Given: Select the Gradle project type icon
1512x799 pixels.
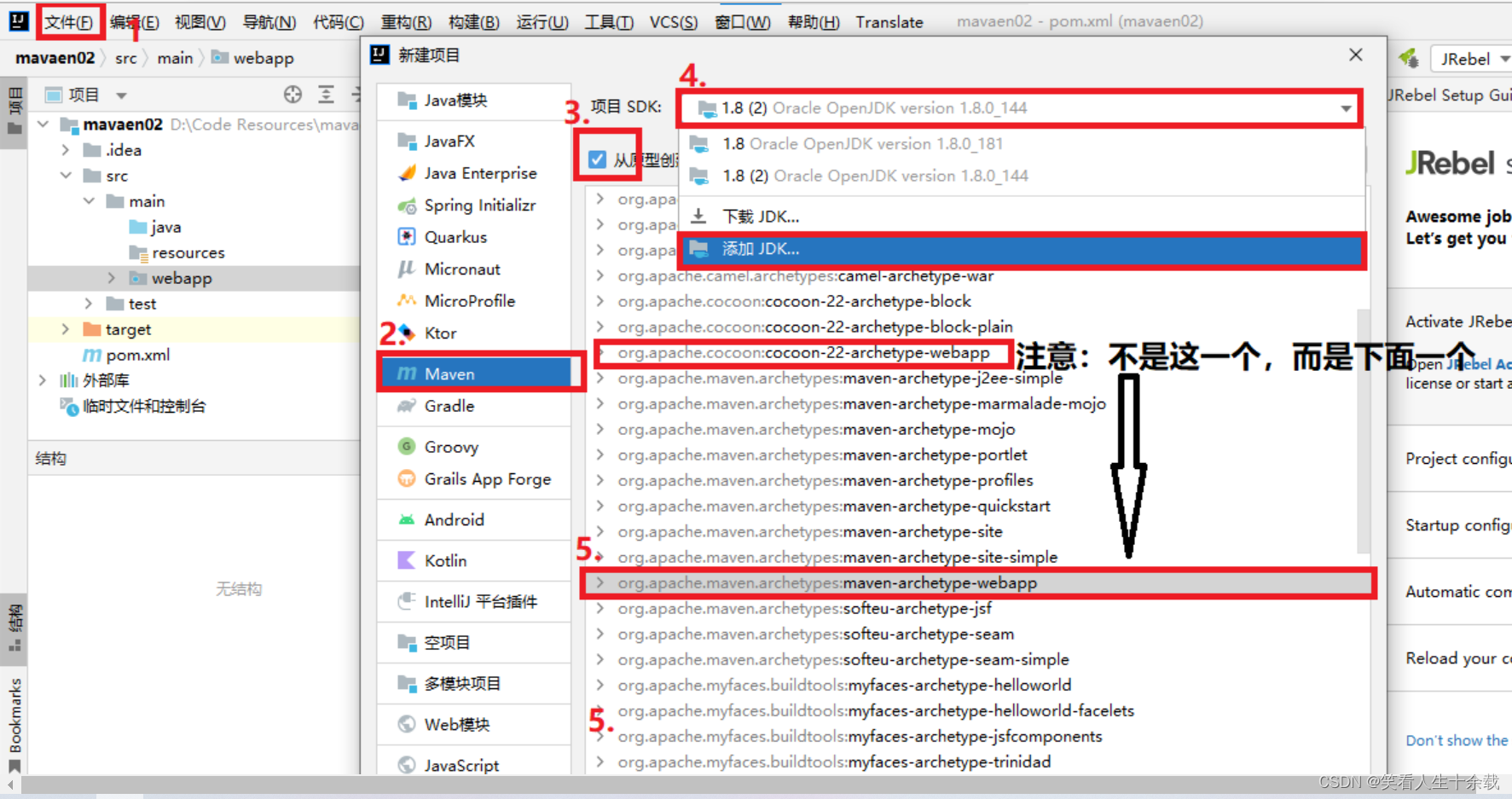Looking at the screenshot, I should [407, 406].
